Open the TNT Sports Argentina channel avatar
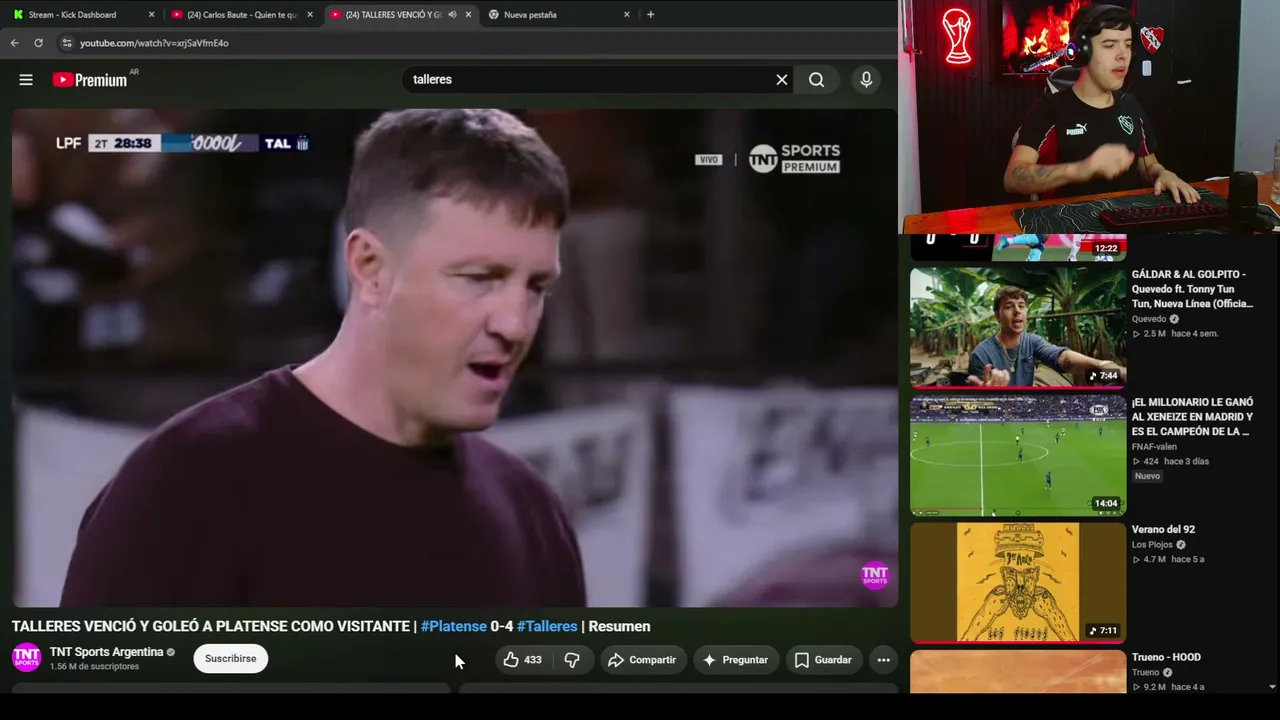This screenshot has width=1280, height=720. pyautogui.click(x=26, y=658)
